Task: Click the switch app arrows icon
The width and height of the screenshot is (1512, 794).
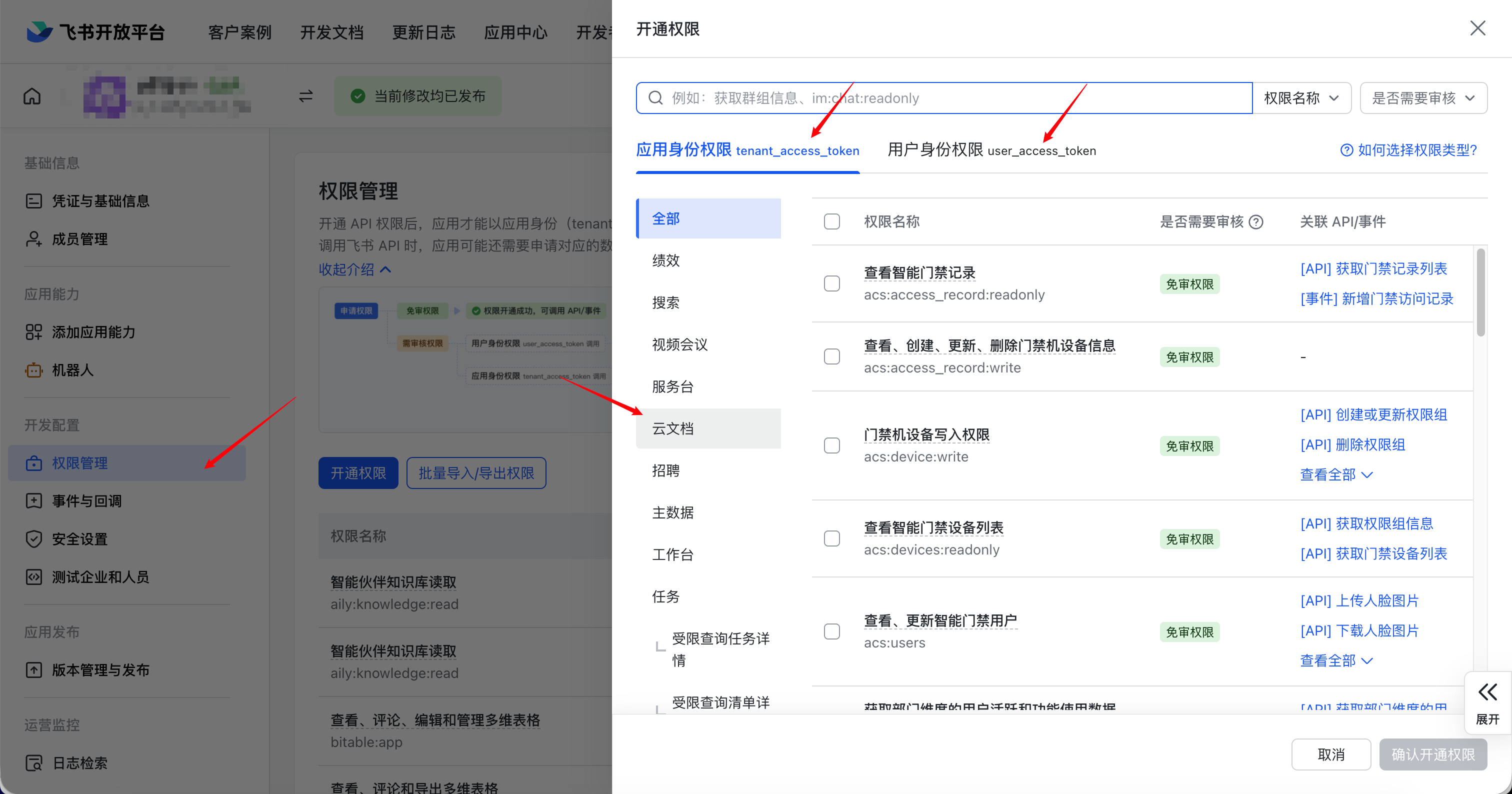Action: [306, 95]
